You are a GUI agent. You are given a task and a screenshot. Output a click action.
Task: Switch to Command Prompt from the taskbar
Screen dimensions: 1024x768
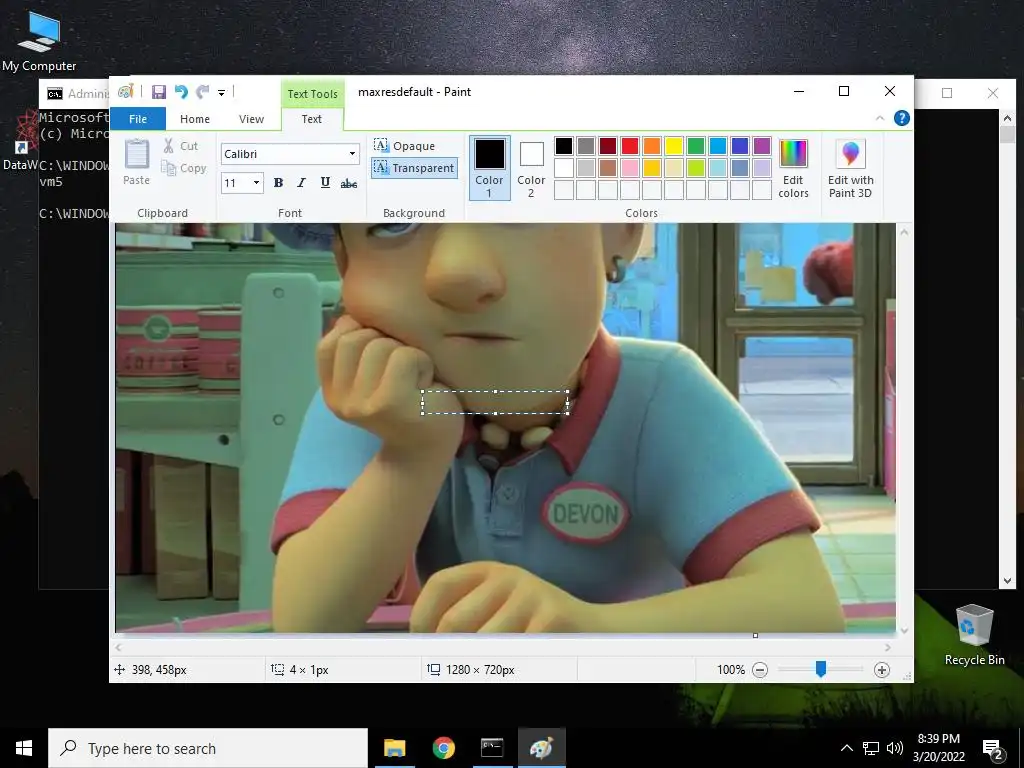point(492,748)
